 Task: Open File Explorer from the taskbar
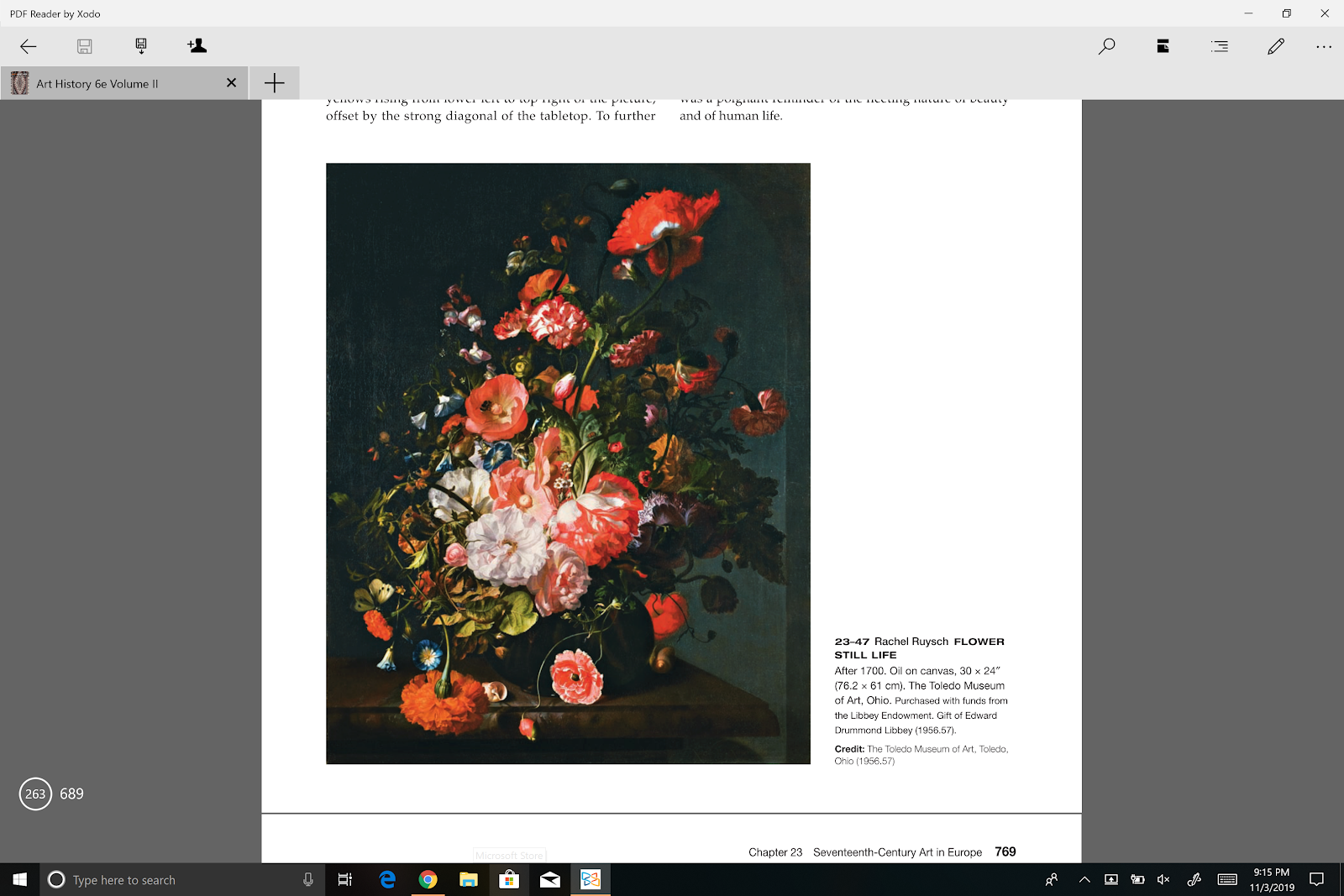(469, 879)
